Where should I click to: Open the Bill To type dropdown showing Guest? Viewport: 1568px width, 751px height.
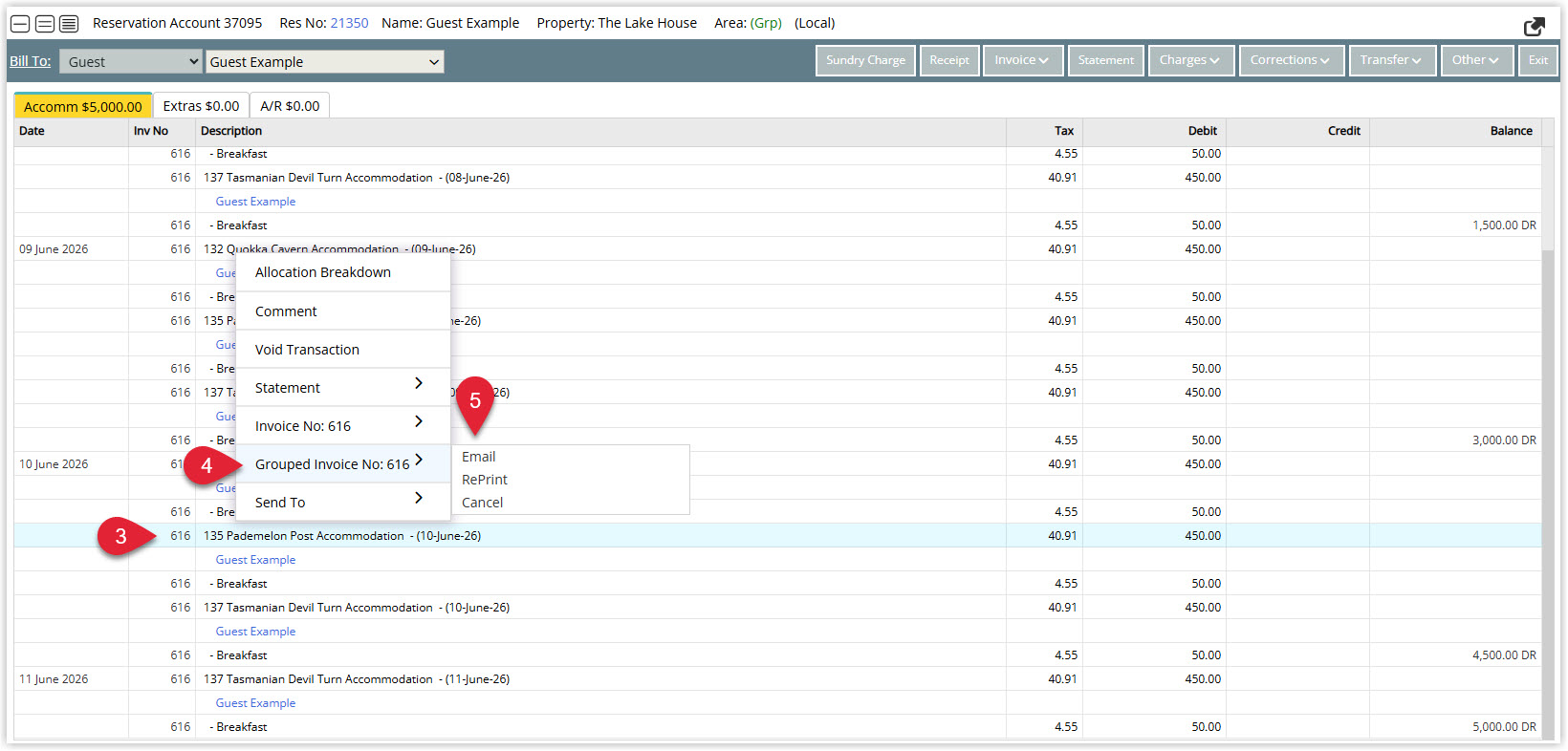pyautogui.click(x=131, y=61)
